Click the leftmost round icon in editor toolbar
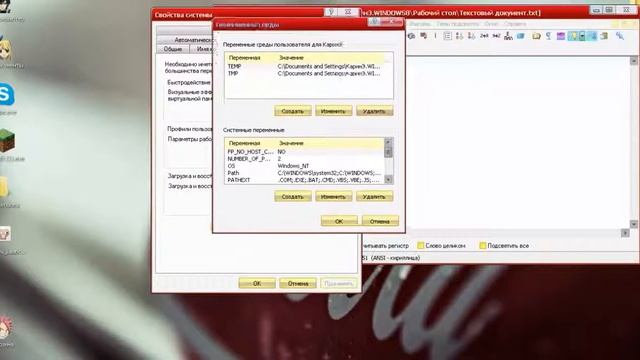 pos(411,36)
